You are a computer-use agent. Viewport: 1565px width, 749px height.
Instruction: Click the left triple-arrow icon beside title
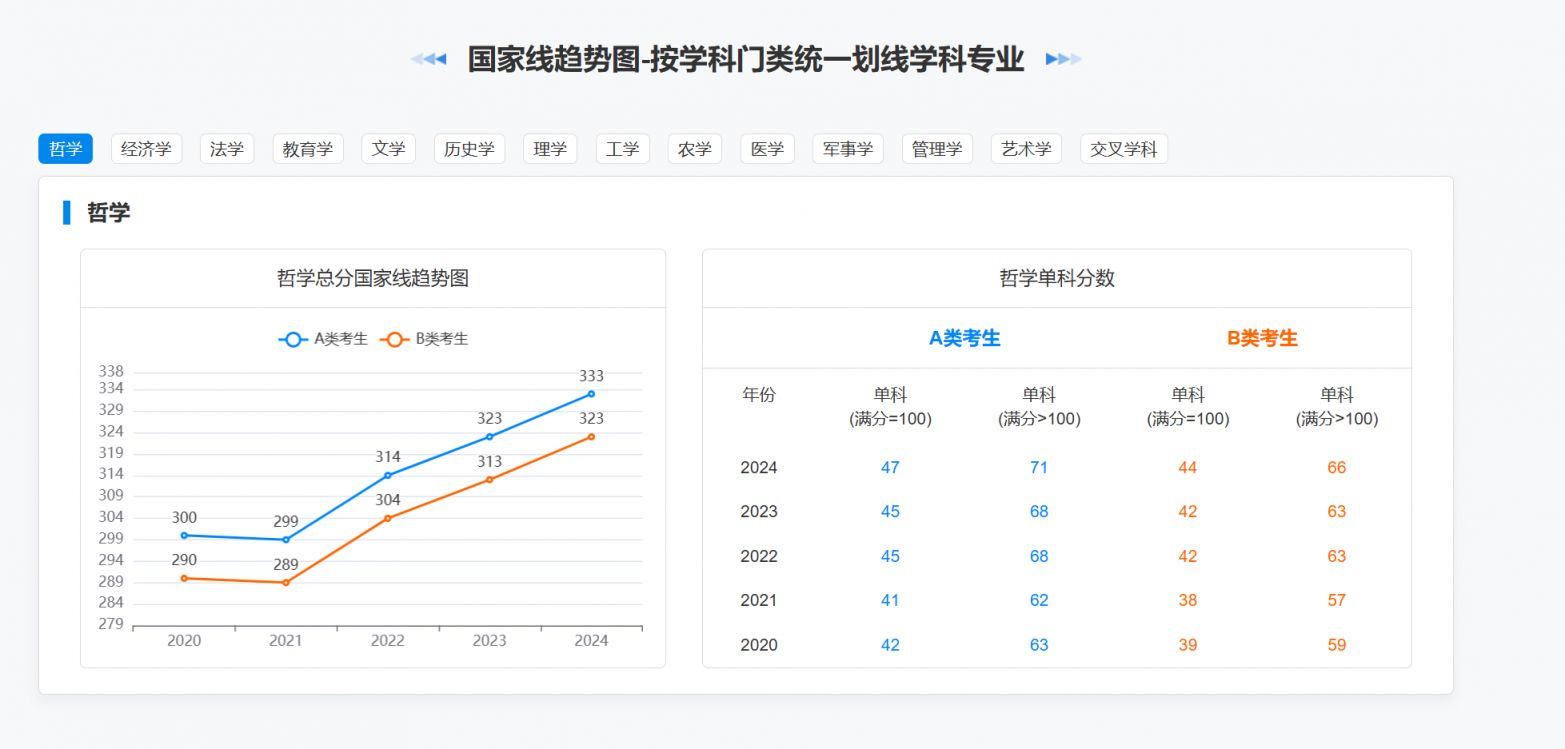pyautogui.click(x=428, y=59)
